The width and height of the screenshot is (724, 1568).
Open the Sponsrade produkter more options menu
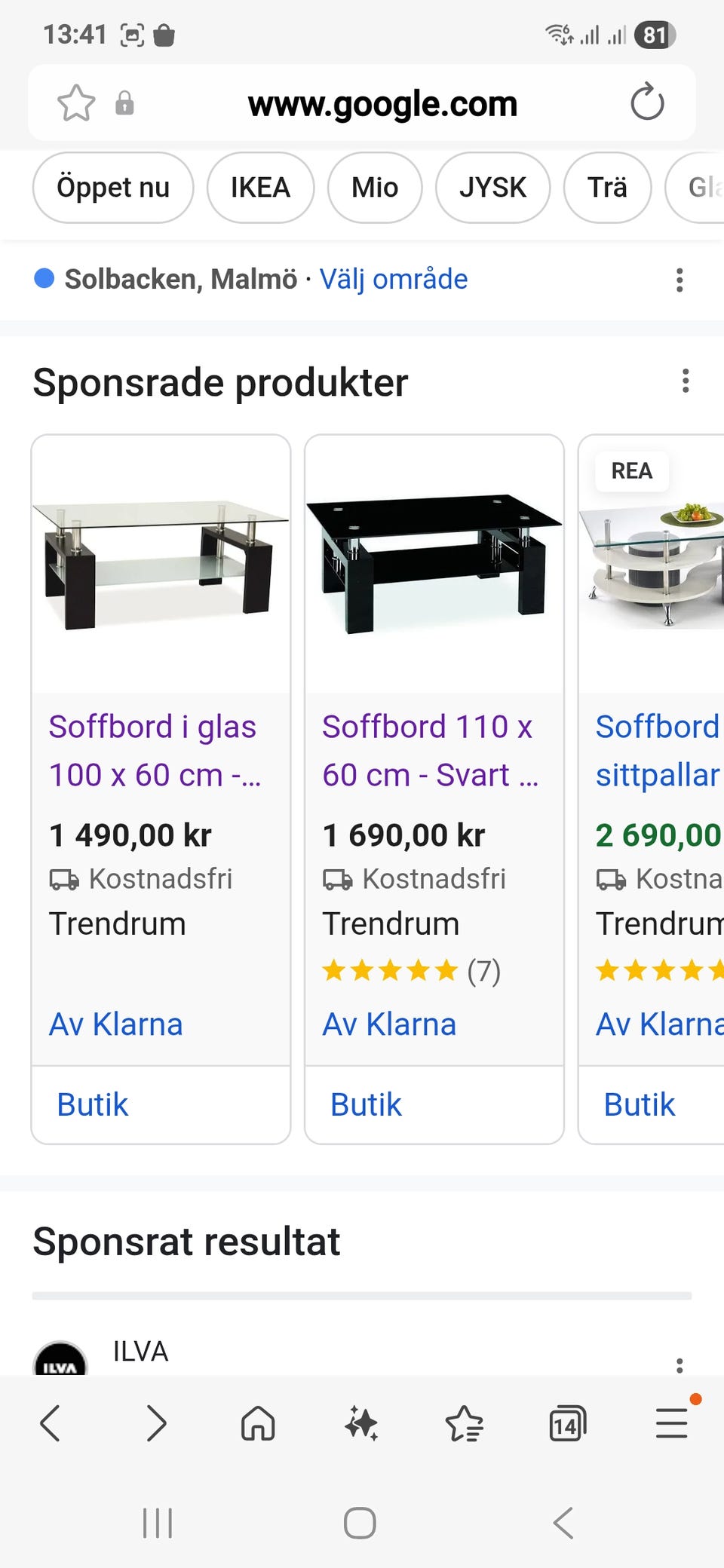coord(685,381)
